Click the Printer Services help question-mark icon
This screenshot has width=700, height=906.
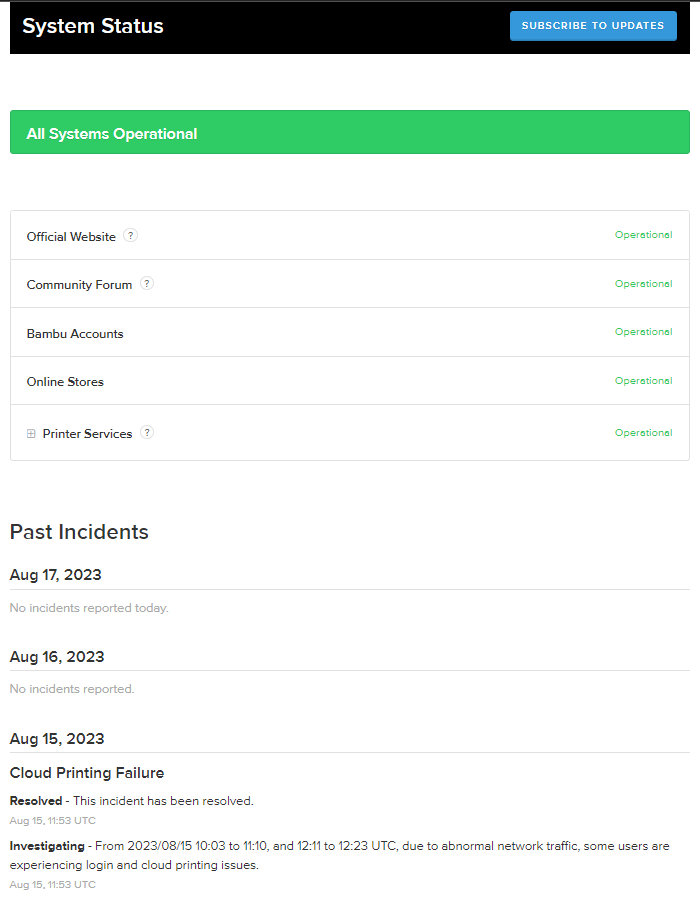click(147, 433)
